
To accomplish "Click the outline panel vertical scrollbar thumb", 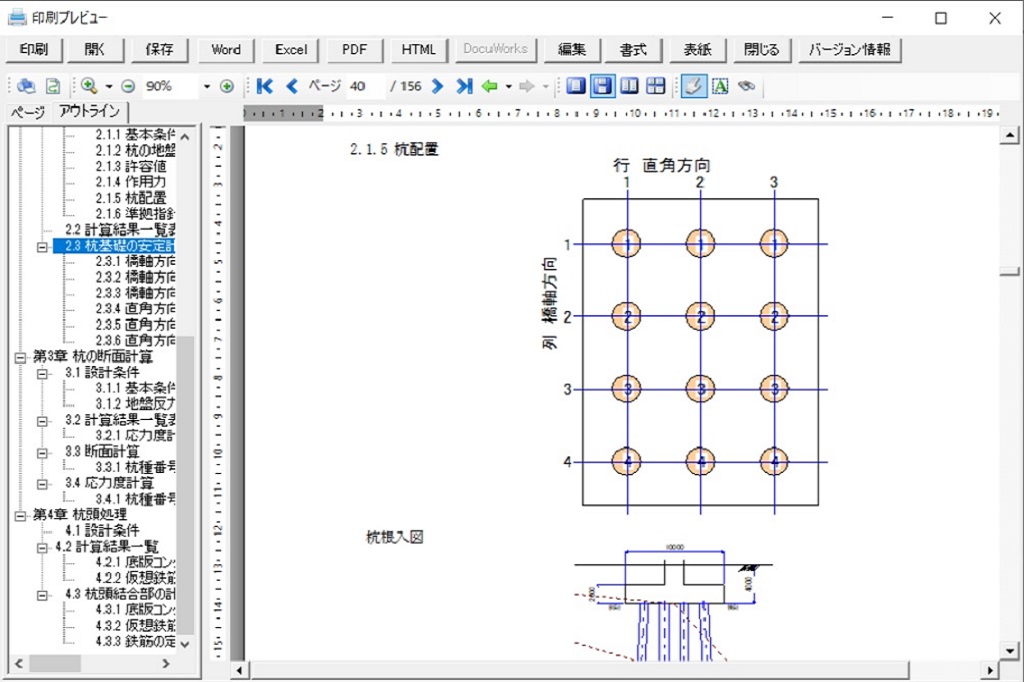I will pyautogui.click(x=185, y=485).
